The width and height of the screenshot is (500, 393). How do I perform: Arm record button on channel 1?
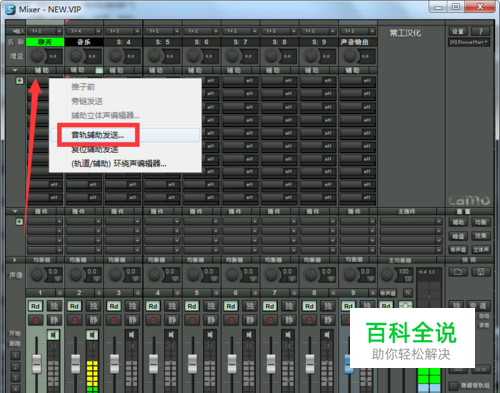(35, 320)
